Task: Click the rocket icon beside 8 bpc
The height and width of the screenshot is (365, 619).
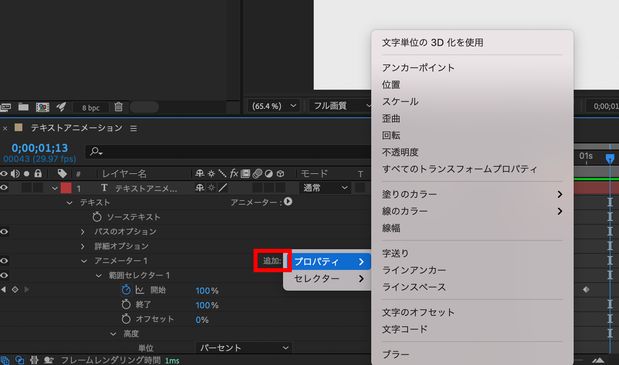Action: tap(61, 107)
